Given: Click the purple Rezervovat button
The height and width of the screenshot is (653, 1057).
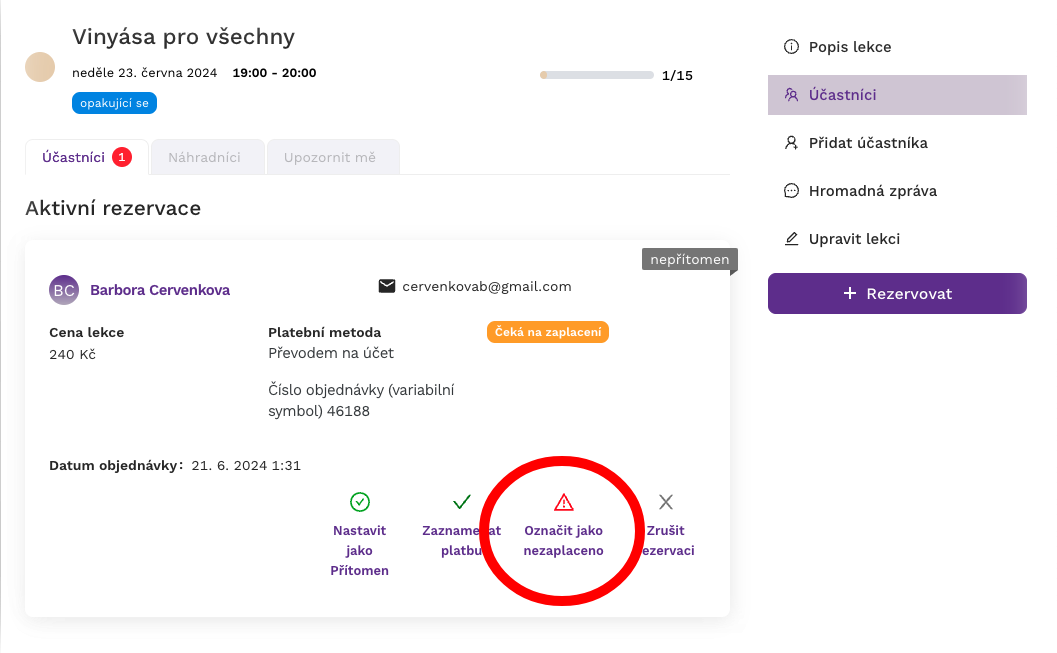Looking at the screenshot, I should [897, 293].
